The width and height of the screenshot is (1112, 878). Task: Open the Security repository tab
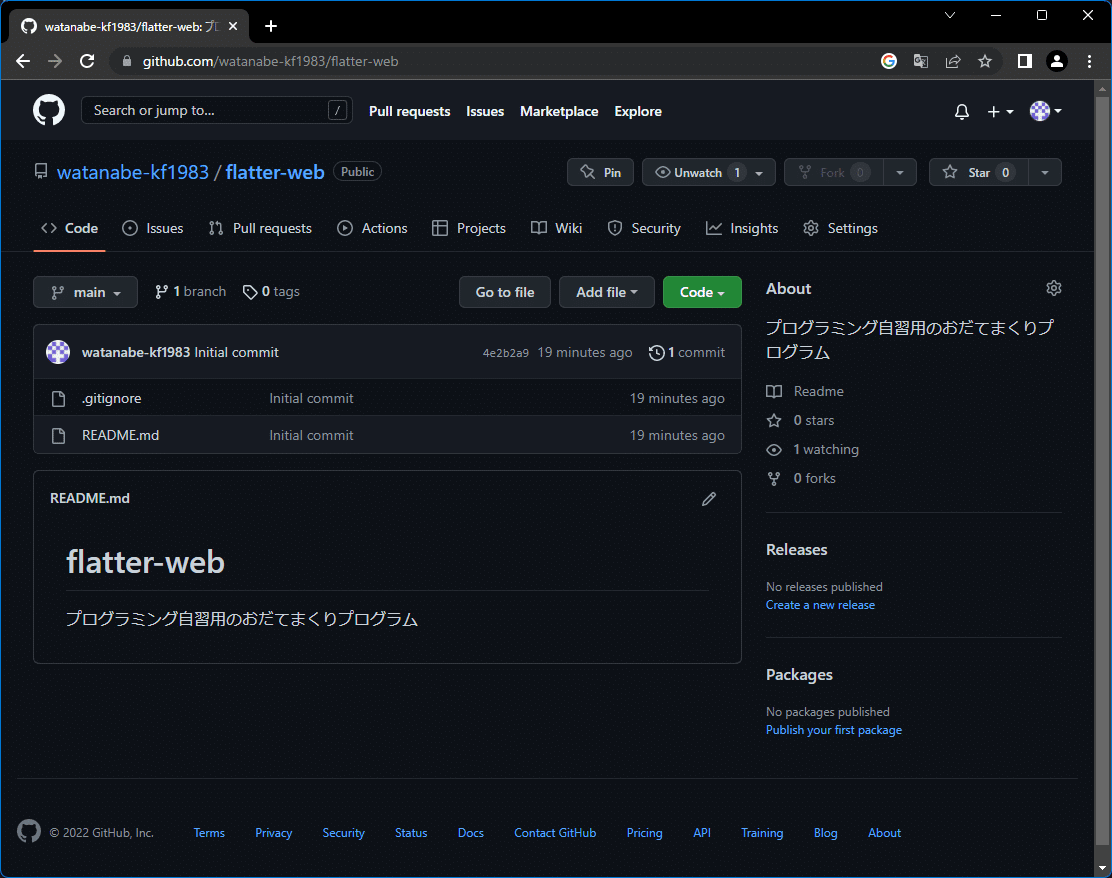click(644, 228)
